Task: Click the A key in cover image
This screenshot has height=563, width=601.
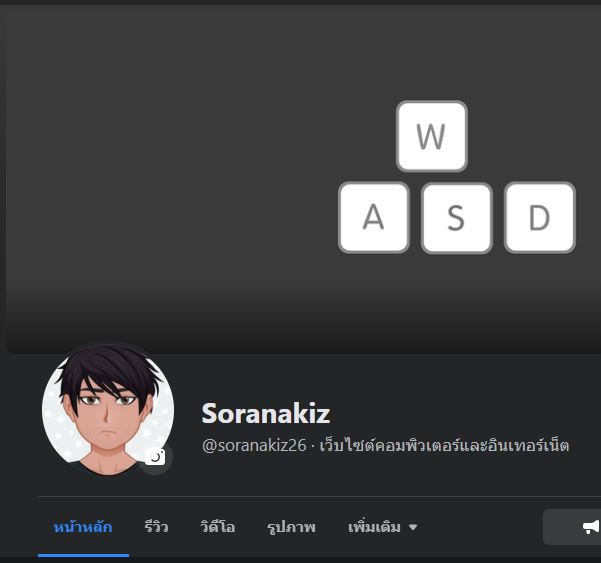Action: (374, 217)
